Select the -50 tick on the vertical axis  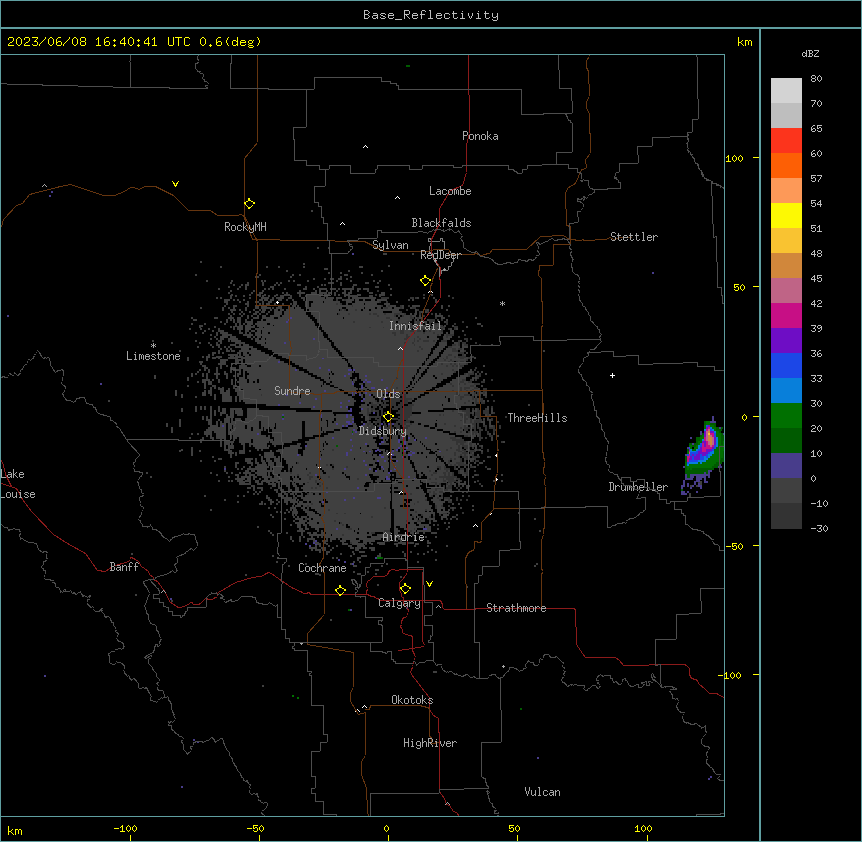click(735, 546)
